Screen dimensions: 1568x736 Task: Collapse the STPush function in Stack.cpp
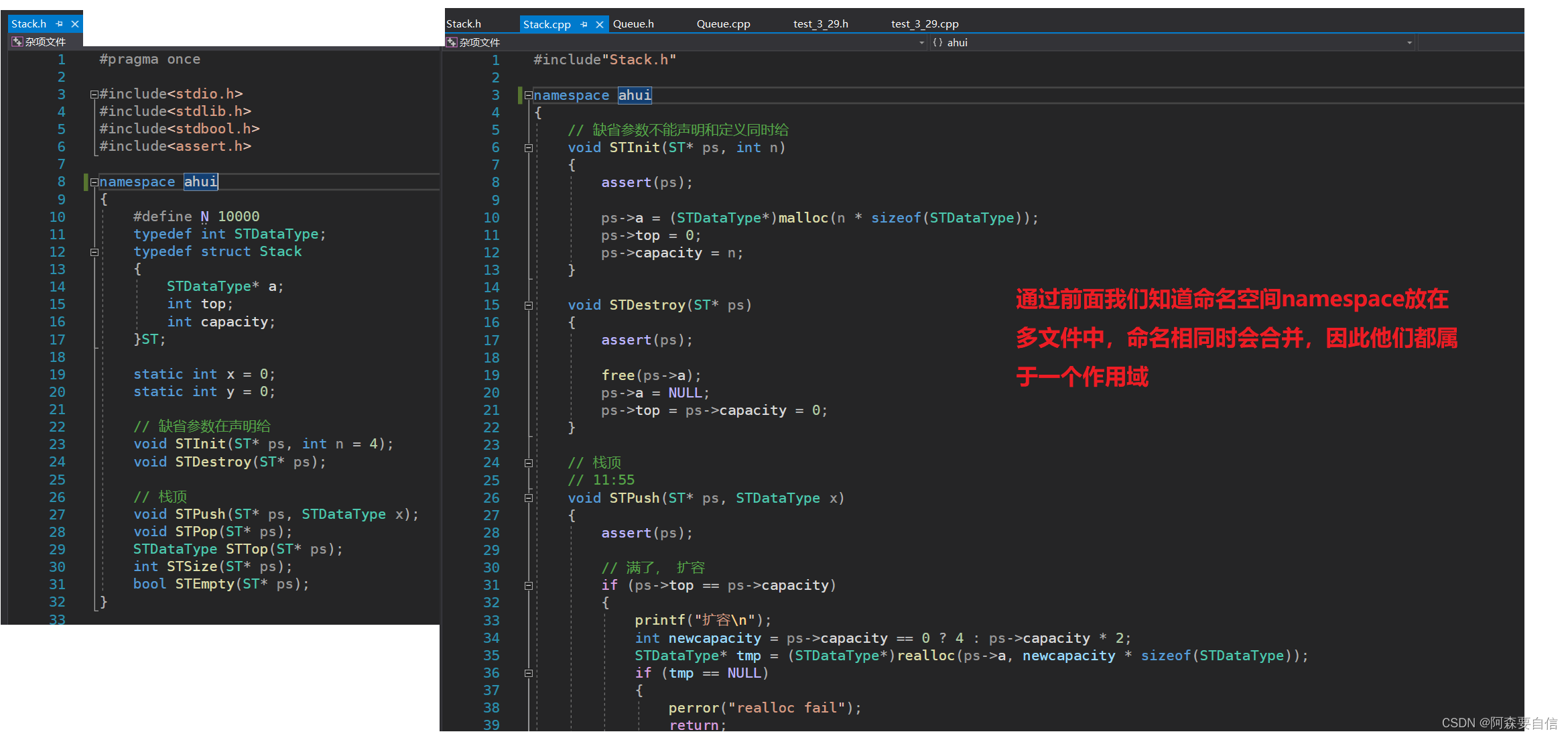(x=528, y=498)
